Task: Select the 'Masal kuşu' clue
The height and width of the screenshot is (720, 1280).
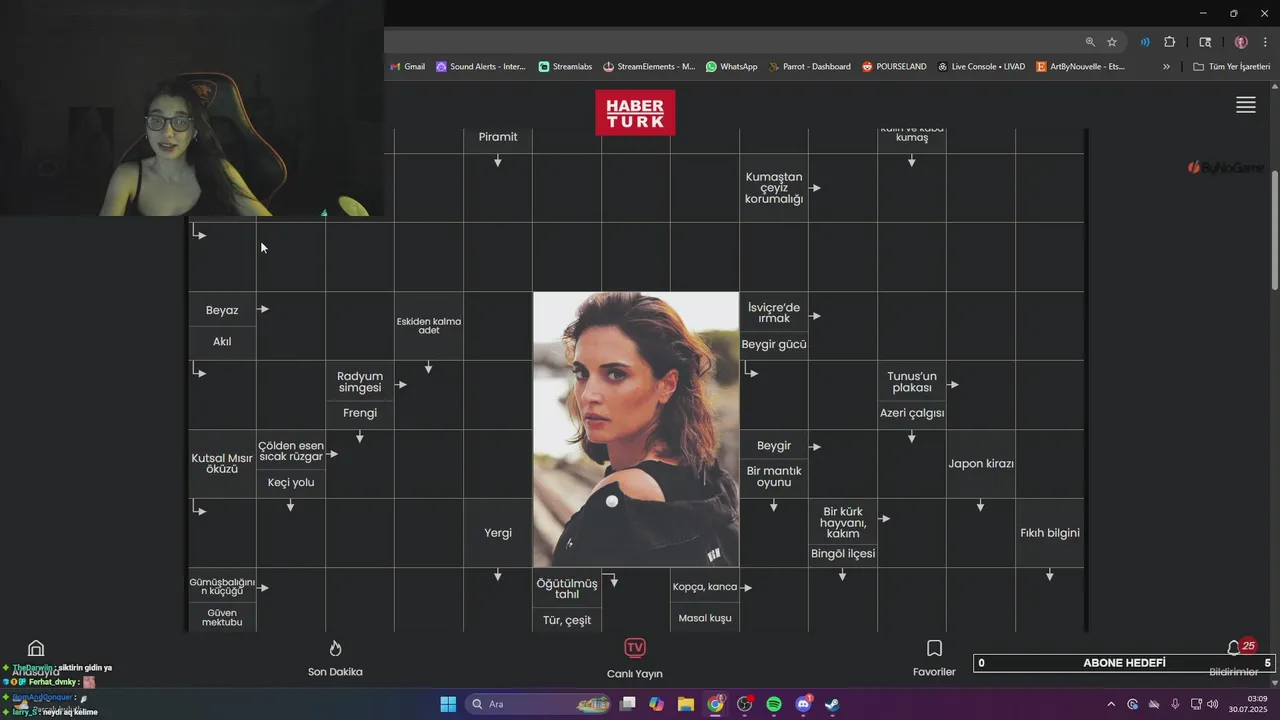Action: click(x=705, y=618)
